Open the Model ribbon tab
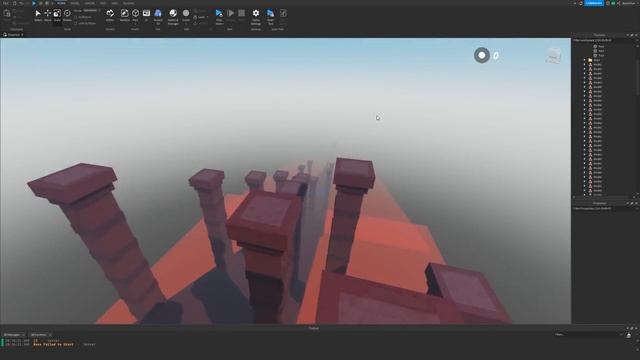The width and height of the screenshot is (640, 360). pos(75,3)
